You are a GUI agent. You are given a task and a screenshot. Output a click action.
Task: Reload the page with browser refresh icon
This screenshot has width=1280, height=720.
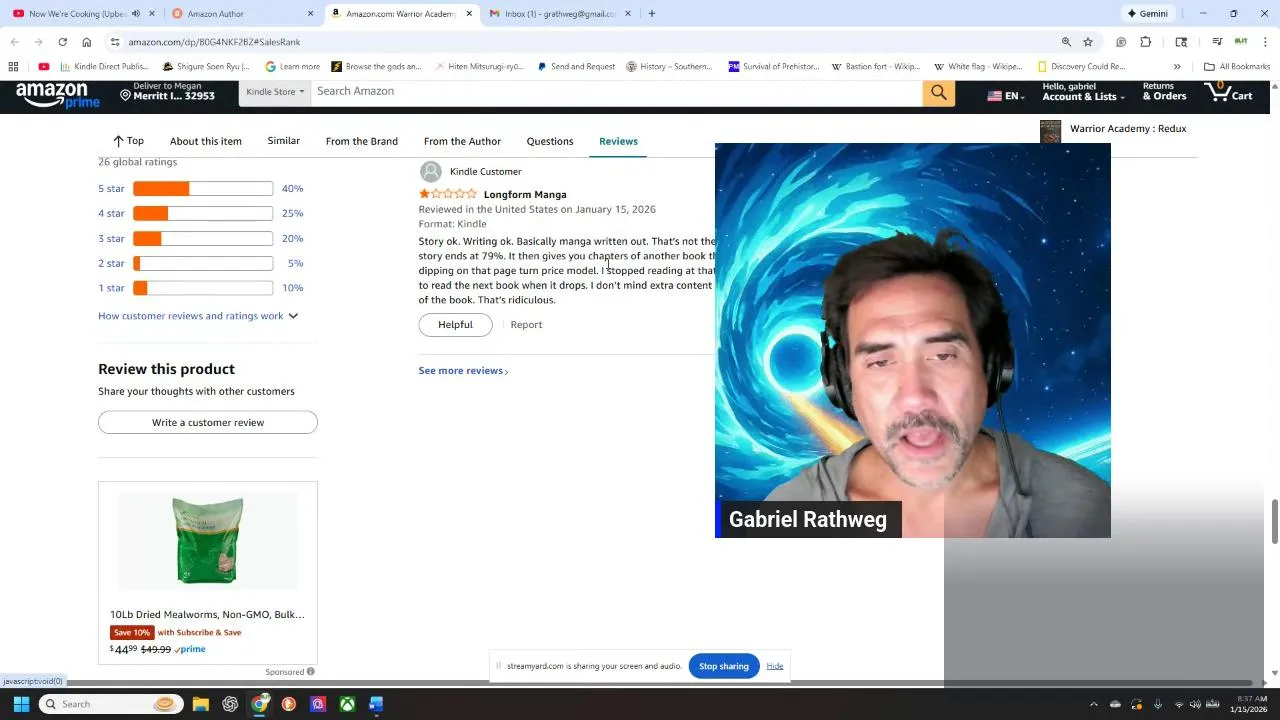click(62, 42)
